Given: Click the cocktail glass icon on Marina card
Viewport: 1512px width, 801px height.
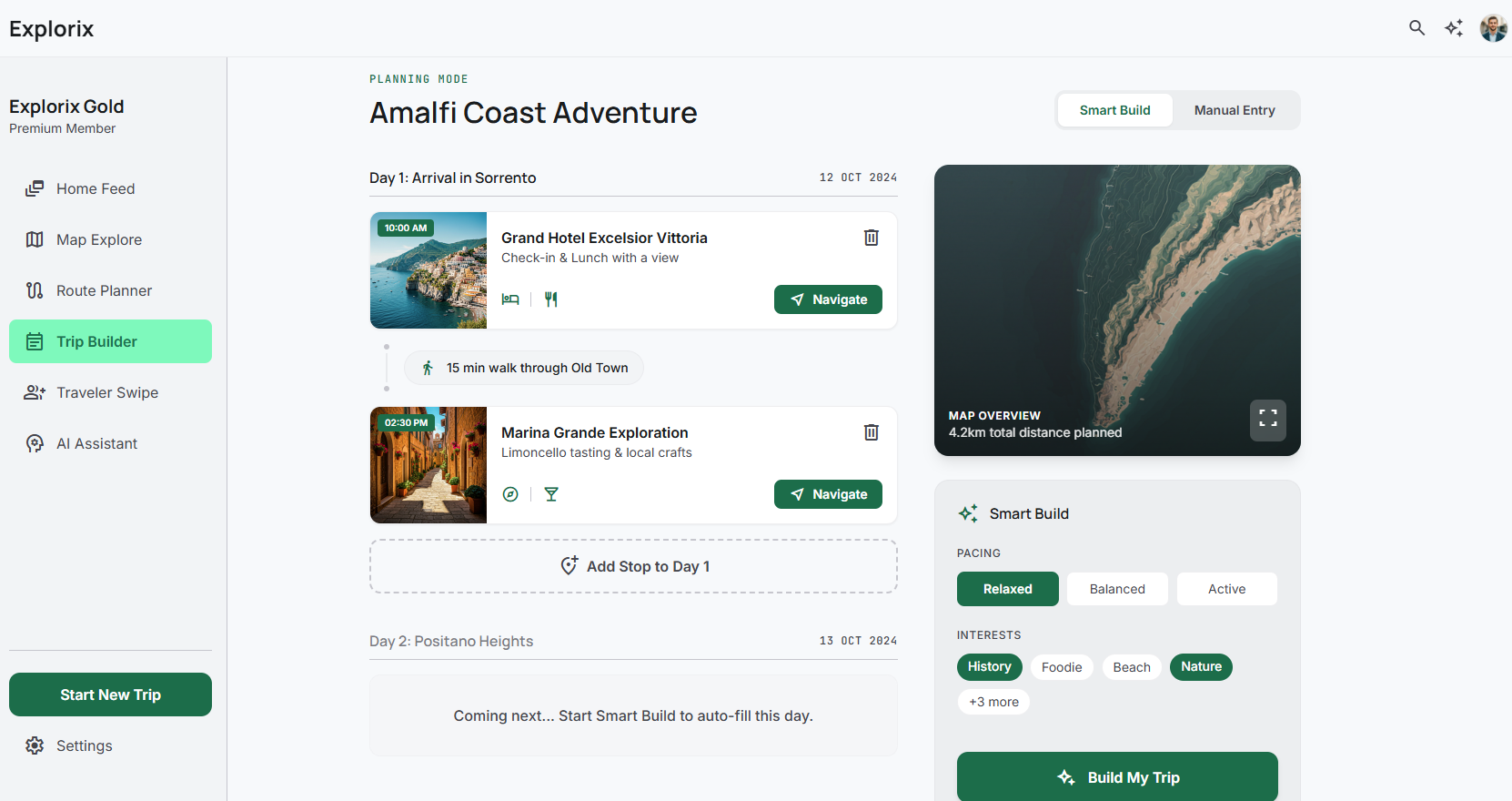Looking at the screenshot, I should pos(551,494).
